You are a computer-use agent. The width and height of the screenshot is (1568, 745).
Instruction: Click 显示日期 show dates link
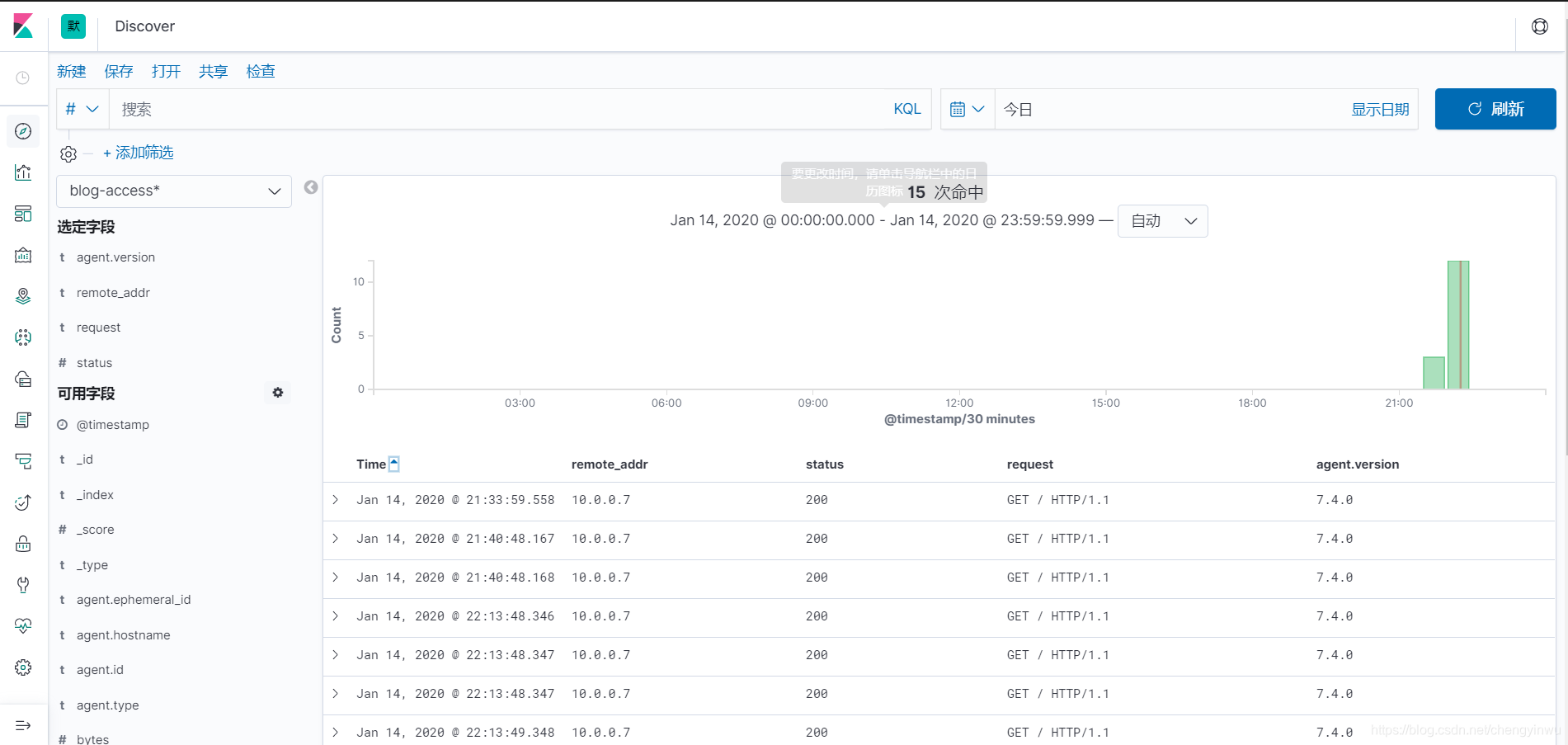coord(1380,110)
